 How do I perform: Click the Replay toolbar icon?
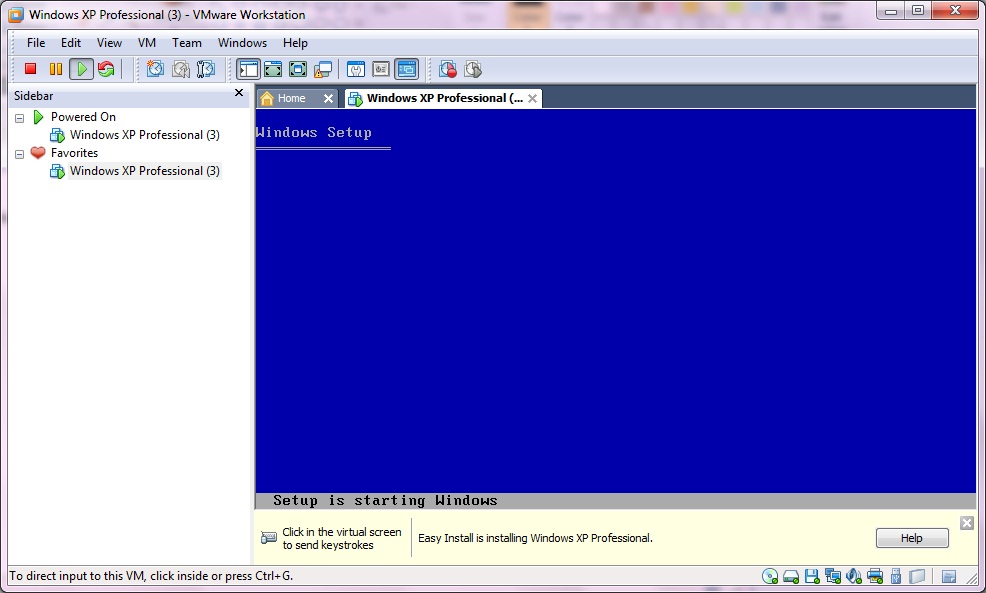(473, 69)
